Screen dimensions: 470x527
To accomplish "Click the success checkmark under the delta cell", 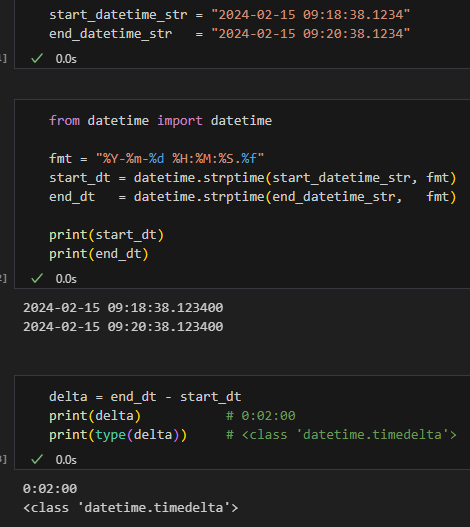I will [x=37, y=459].
